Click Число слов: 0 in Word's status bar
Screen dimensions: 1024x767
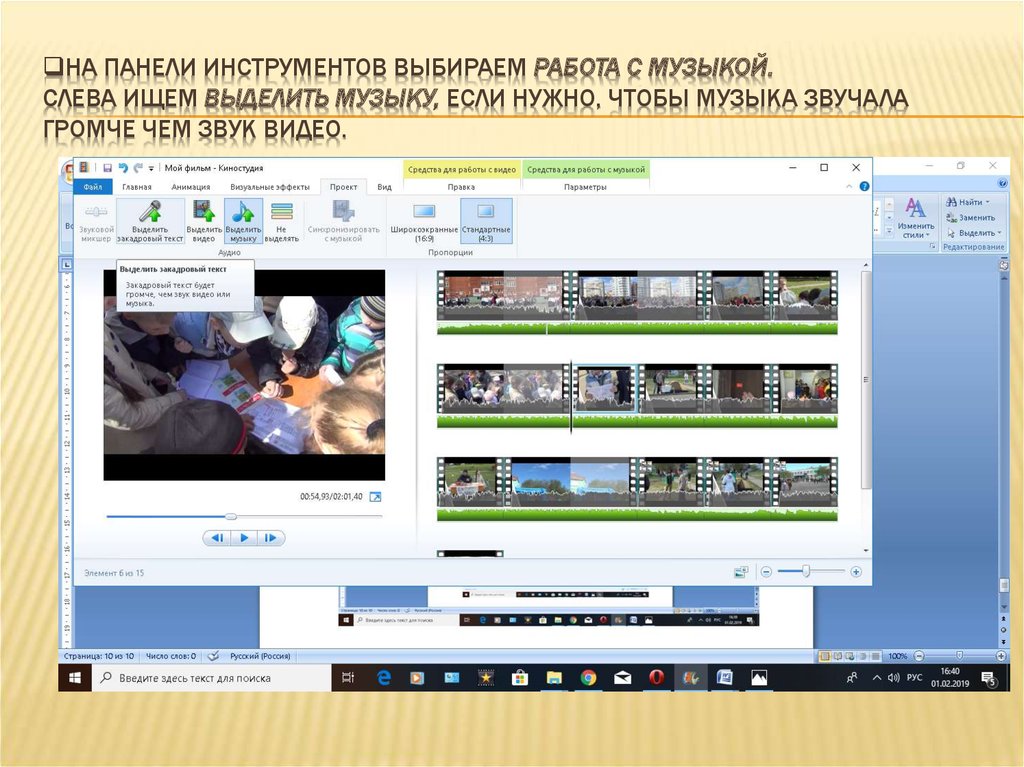coord(171,656)
